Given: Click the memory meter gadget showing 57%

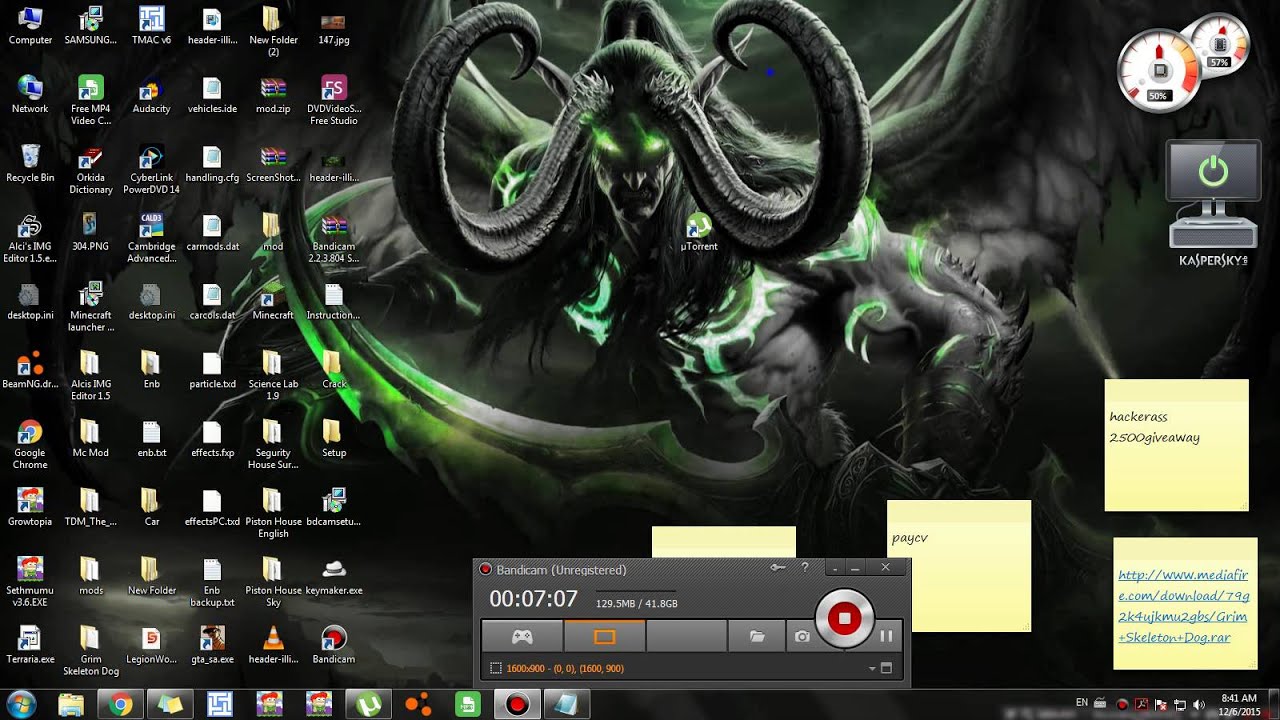Looking at the screenshot, I should 1219,45.
